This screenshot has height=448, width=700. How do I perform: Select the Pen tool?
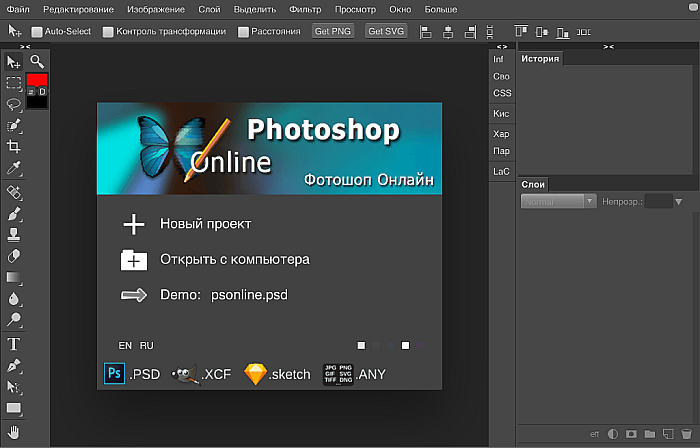13,365
